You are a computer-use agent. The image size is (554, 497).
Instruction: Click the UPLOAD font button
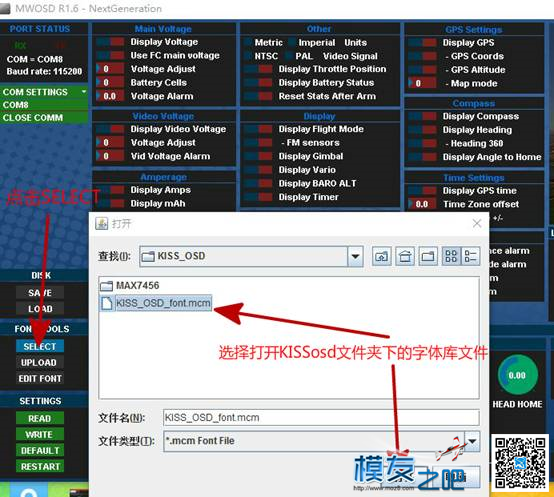(x=40, y=362)
